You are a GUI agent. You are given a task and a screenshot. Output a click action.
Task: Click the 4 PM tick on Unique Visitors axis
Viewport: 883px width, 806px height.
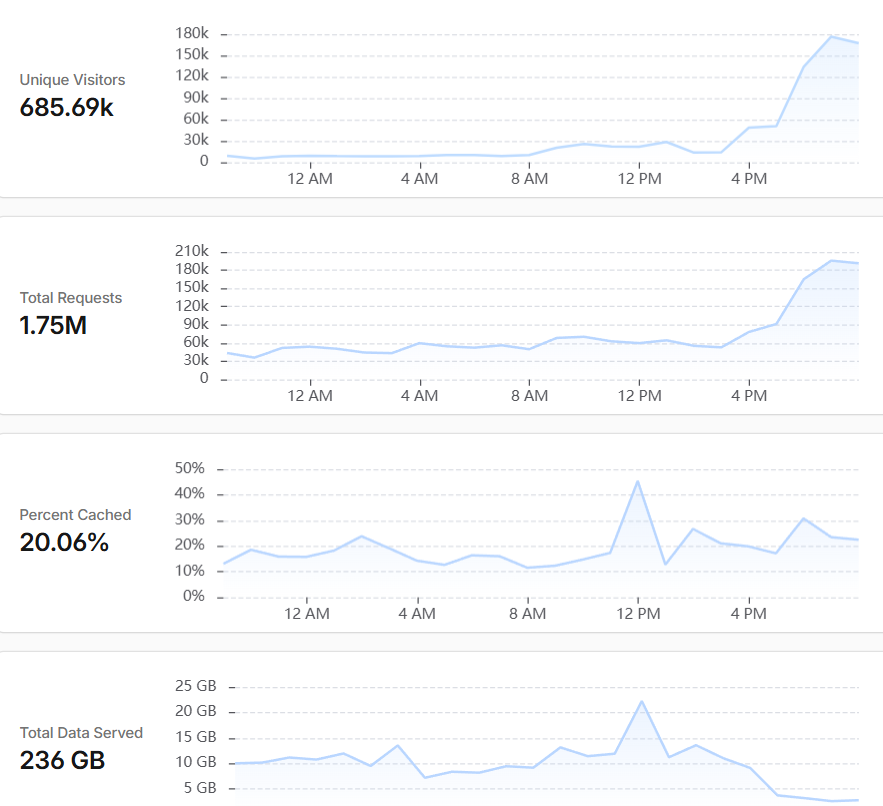click(x=749, y=179)
